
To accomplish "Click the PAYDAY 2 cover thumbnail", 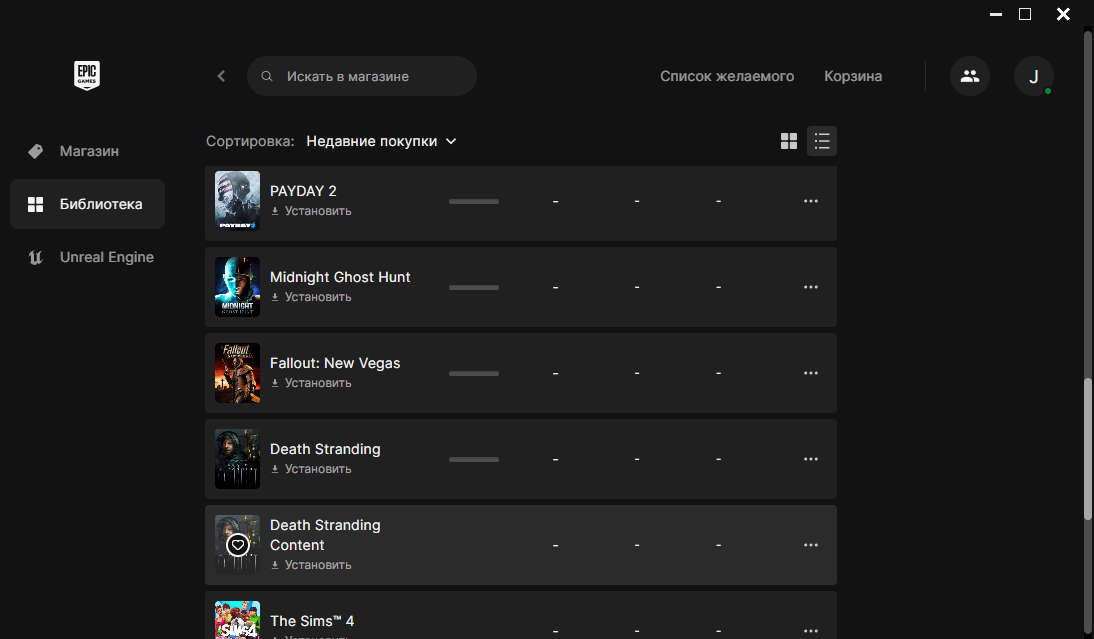I will click(x=237, y=201).
